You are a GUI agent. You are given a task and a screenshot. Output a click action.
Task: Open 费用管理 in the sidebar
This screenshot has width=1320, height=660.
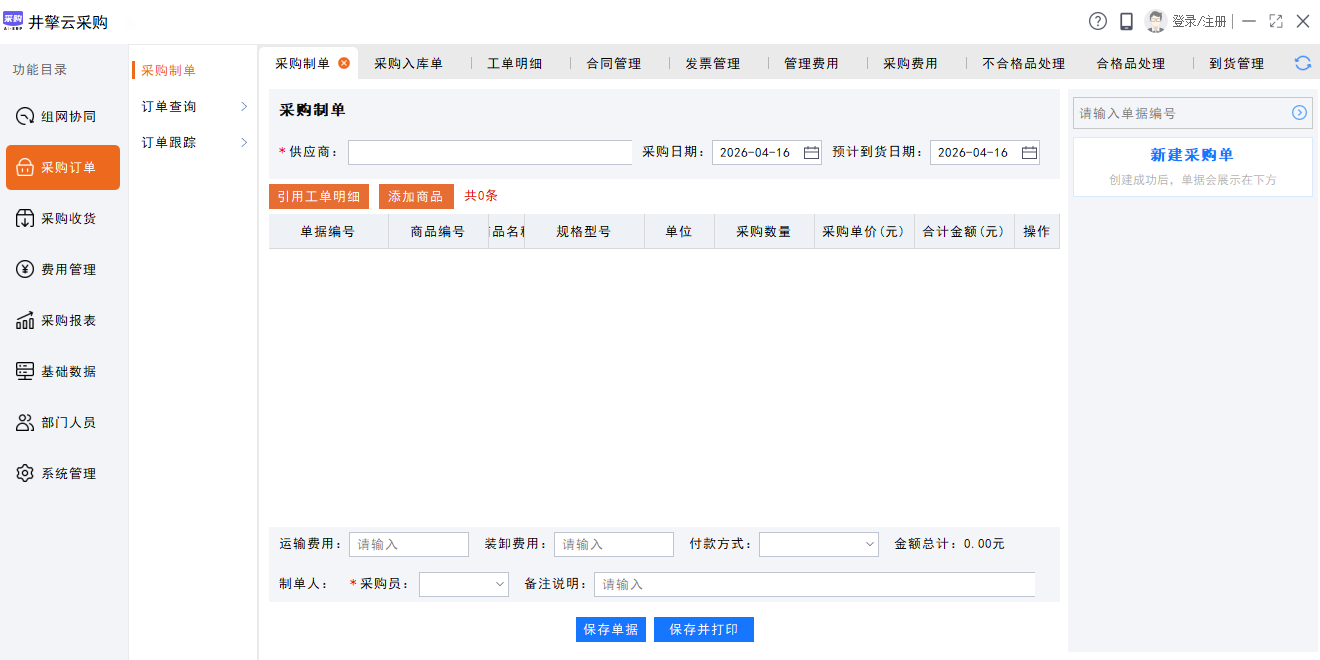63,269
